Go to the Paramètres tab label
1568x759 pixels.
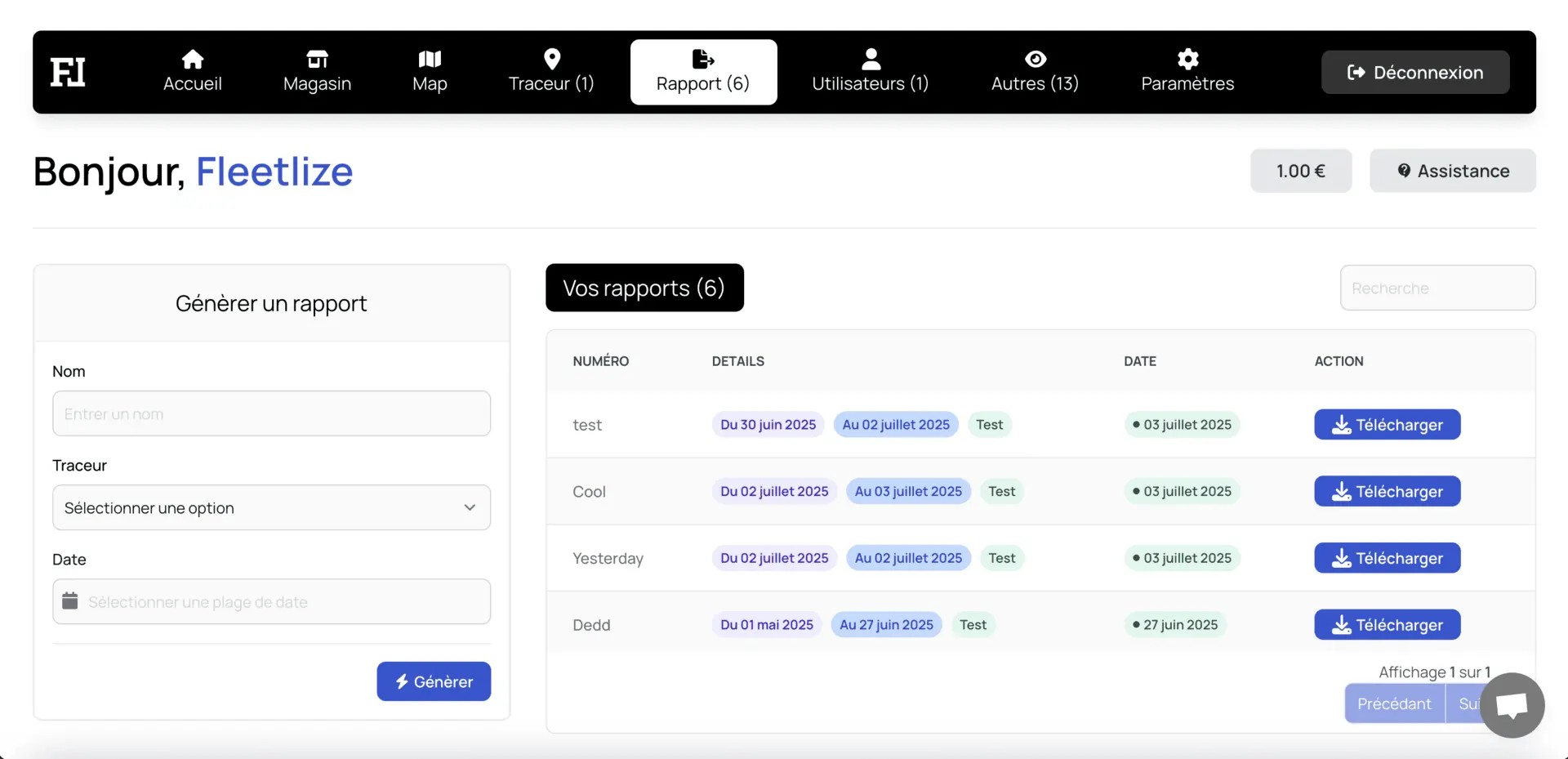[x=1187, y=83]
